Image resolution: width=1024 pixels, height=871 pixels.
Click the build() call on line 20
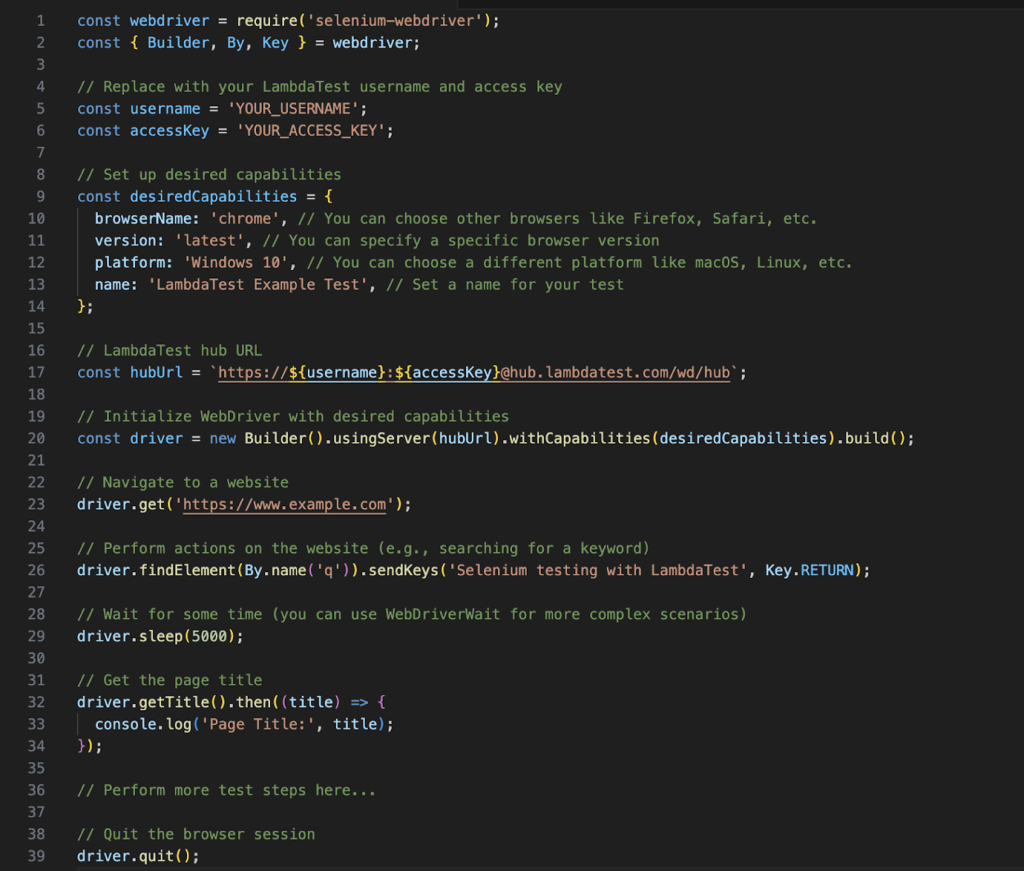pyautogui.click(x=875, y=438)
